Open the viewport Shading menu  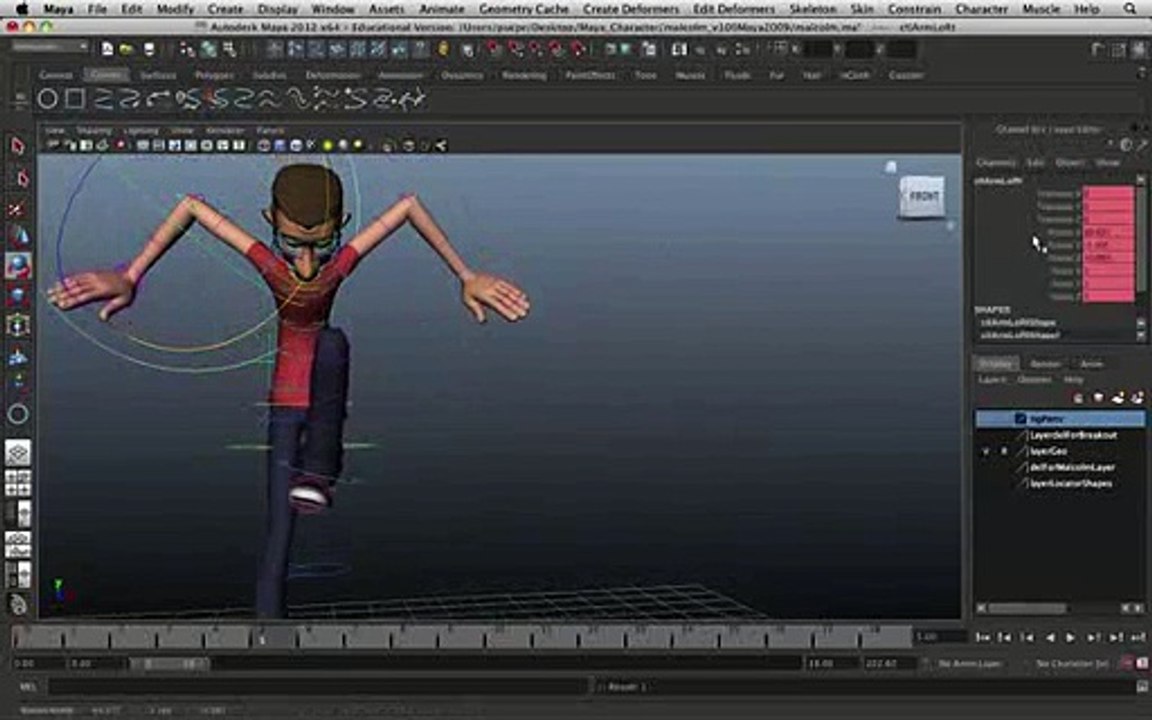click(94, 131)
